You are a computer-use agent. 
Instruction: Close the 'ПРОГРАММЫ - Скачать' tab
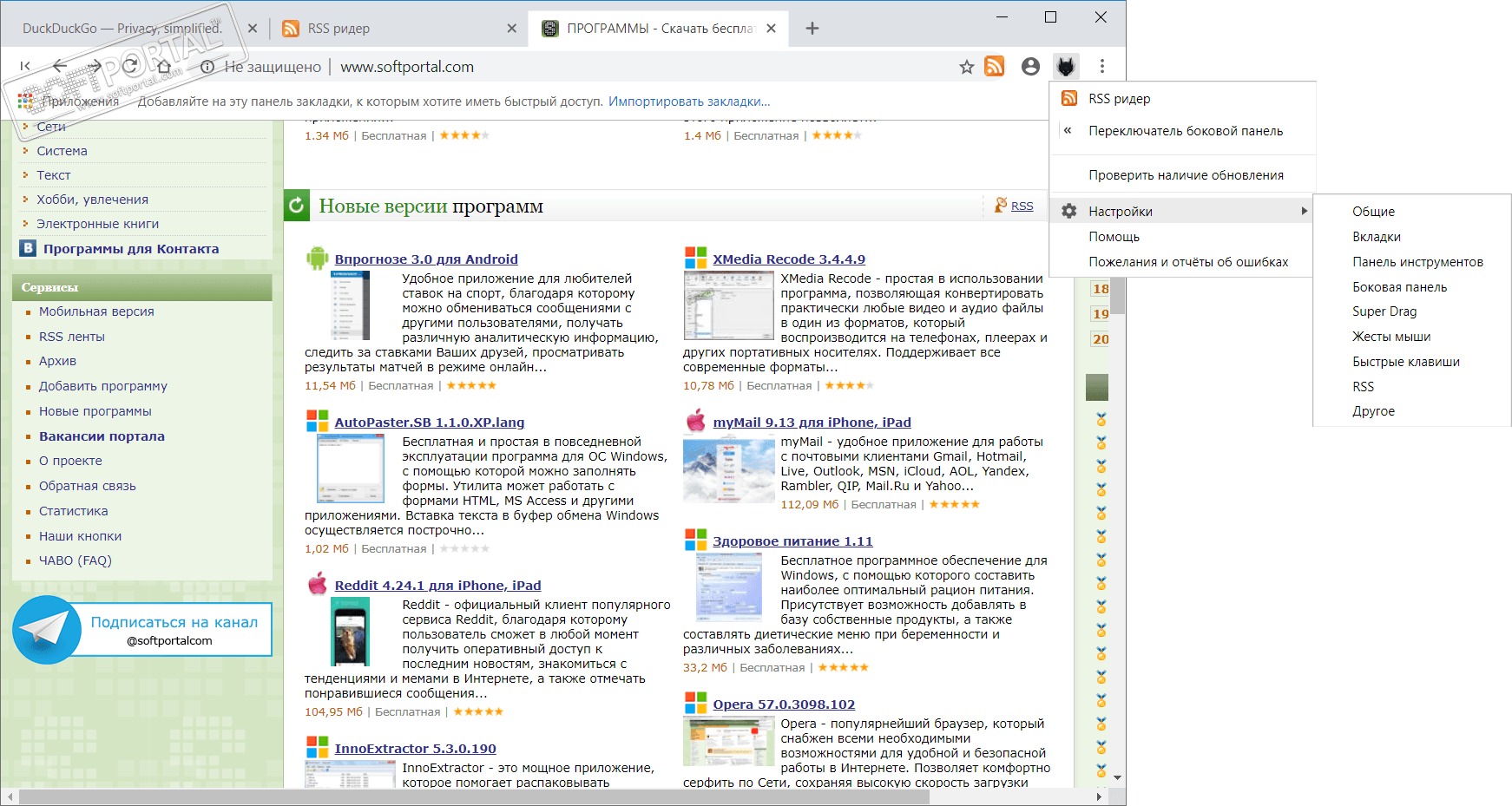[x=771, y=29]
